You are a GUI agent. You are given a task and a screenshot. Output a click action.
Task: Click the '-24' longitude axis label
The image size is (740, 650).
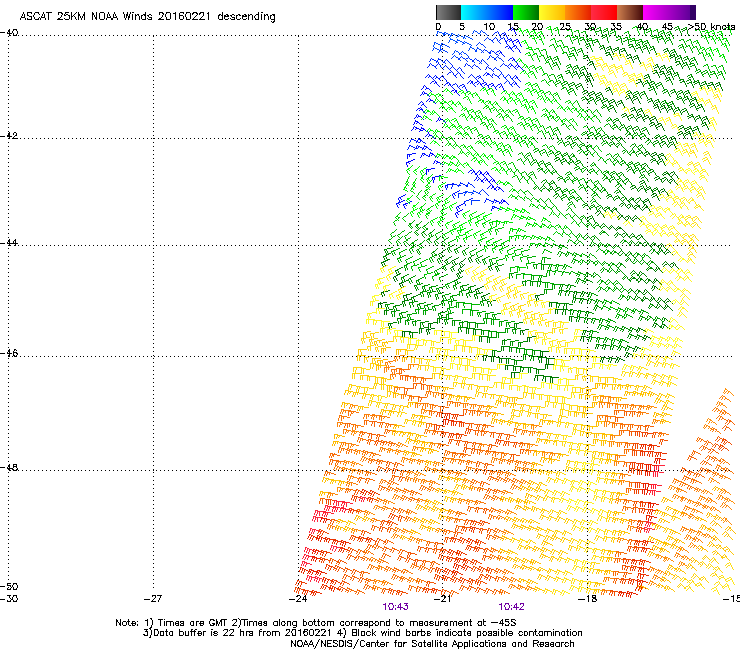pyautogui.click(x=298, y=599)
